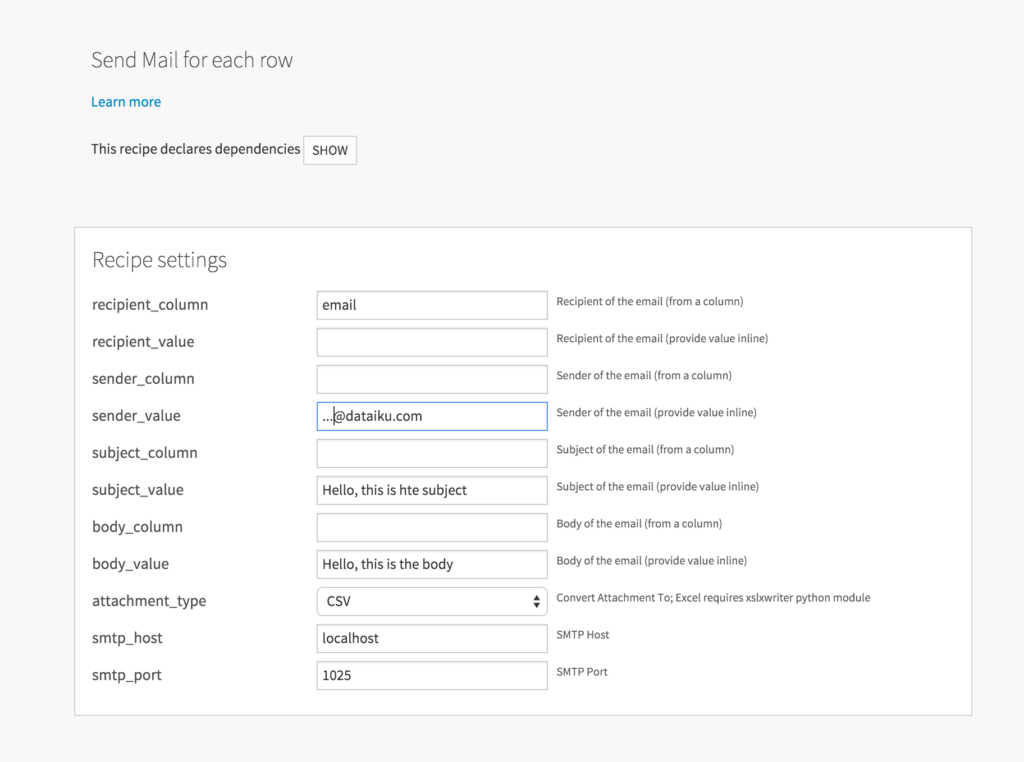Click the smtp_host field containing localhost
This screenshot has height=762, width=1024.
(431, 638)
